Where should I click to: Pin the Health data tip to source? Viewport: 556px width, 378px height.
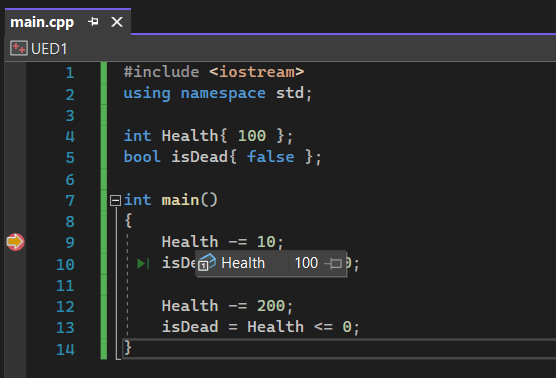click(333, 263)
